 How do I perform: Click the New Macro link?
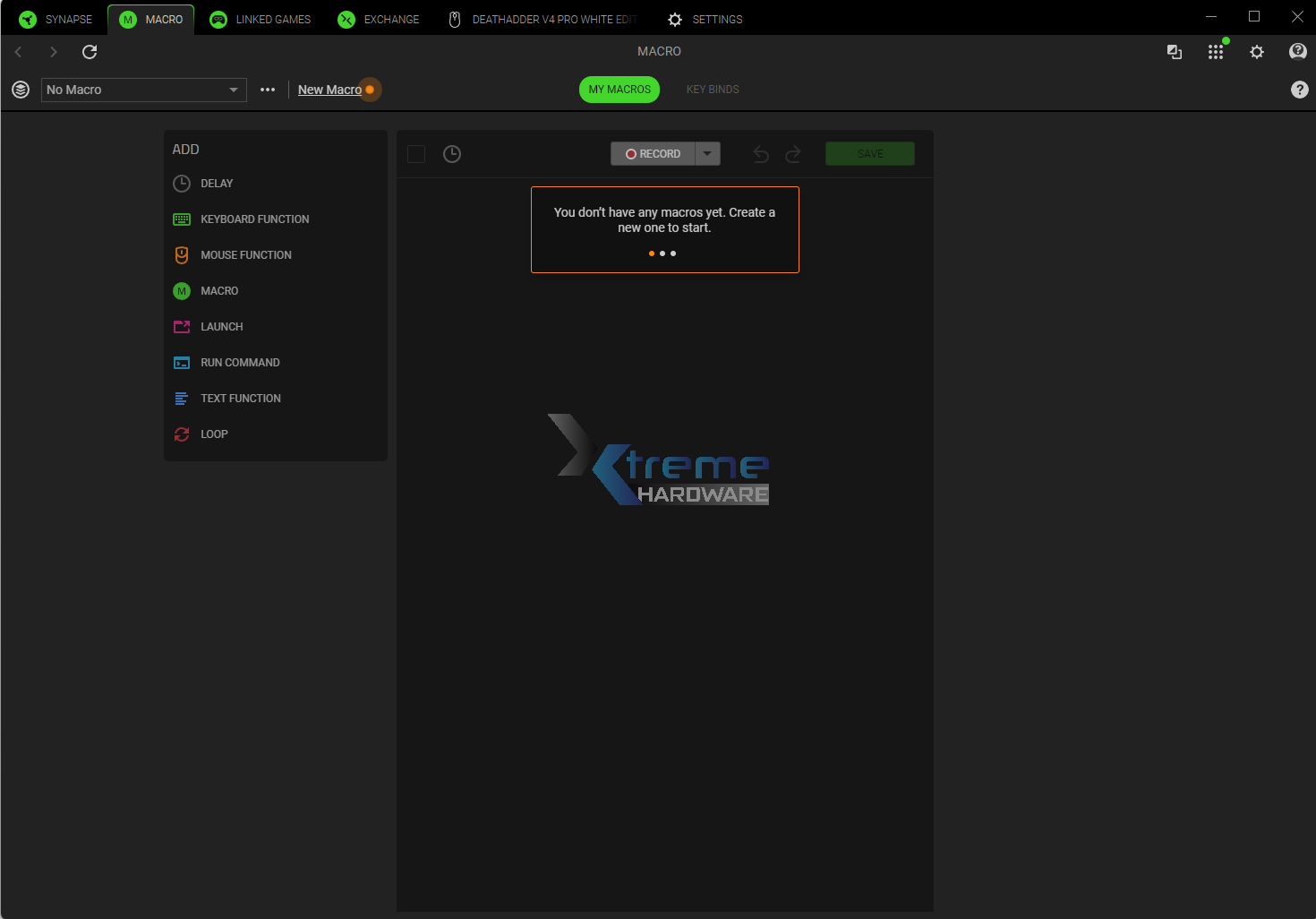tap(329, 90)
